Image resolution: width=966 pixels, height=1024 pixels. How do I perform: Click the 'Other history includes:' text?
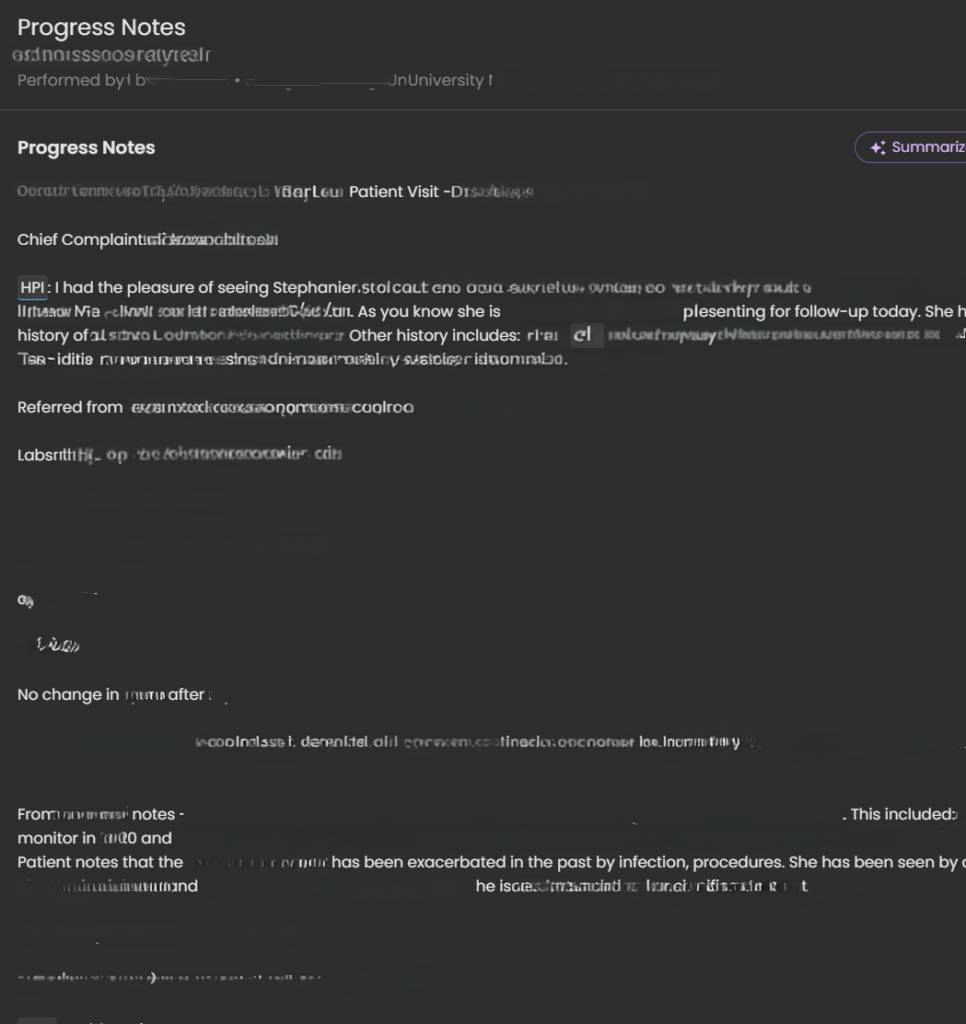click(434, 335)
